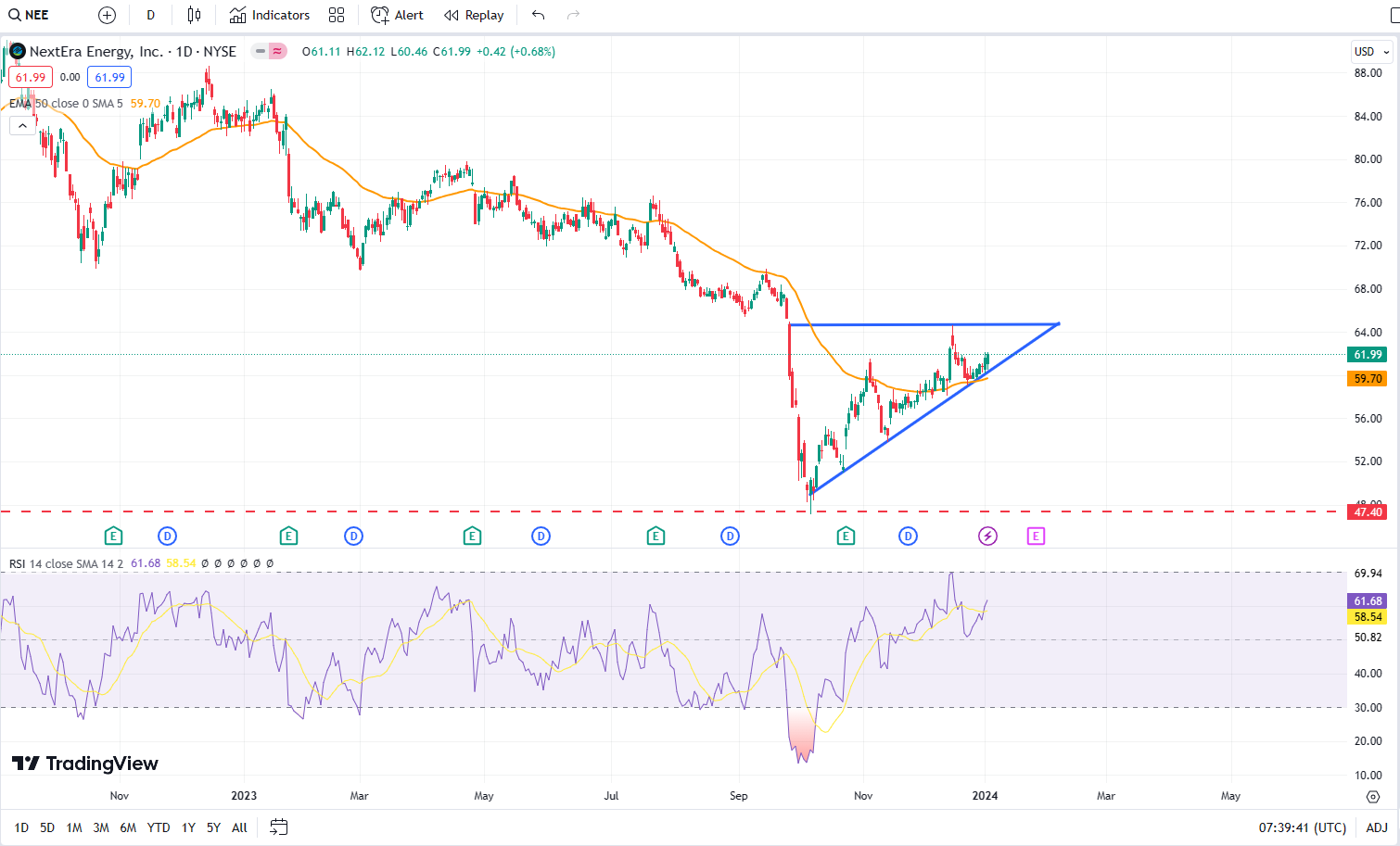Screen dimensions: 1400x846
Task: Open the UTC time zone menu
Action: click(x=1304, y=827)
